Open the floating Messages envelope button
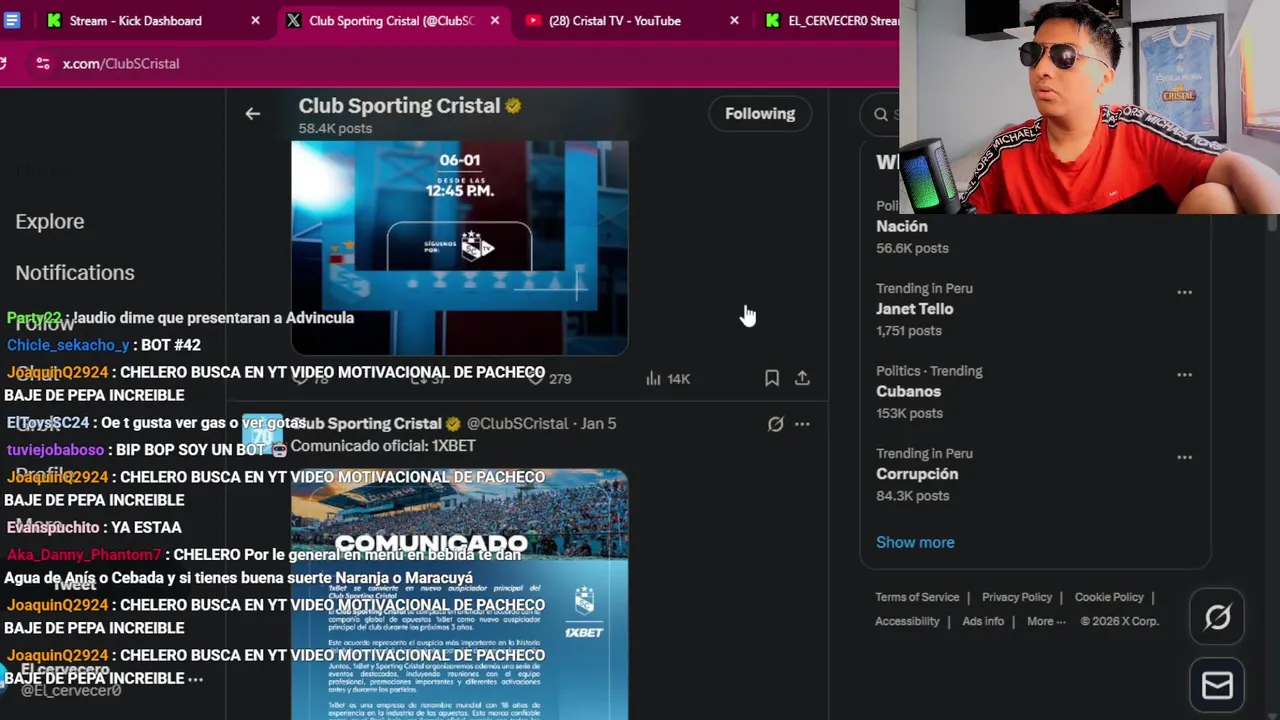Viewport: 1280px width, 720px height. [x=1217, y=685]
